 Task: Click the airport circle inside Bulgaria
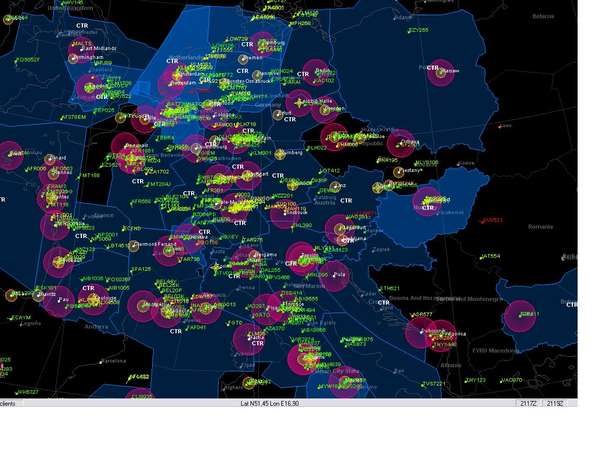520,315
